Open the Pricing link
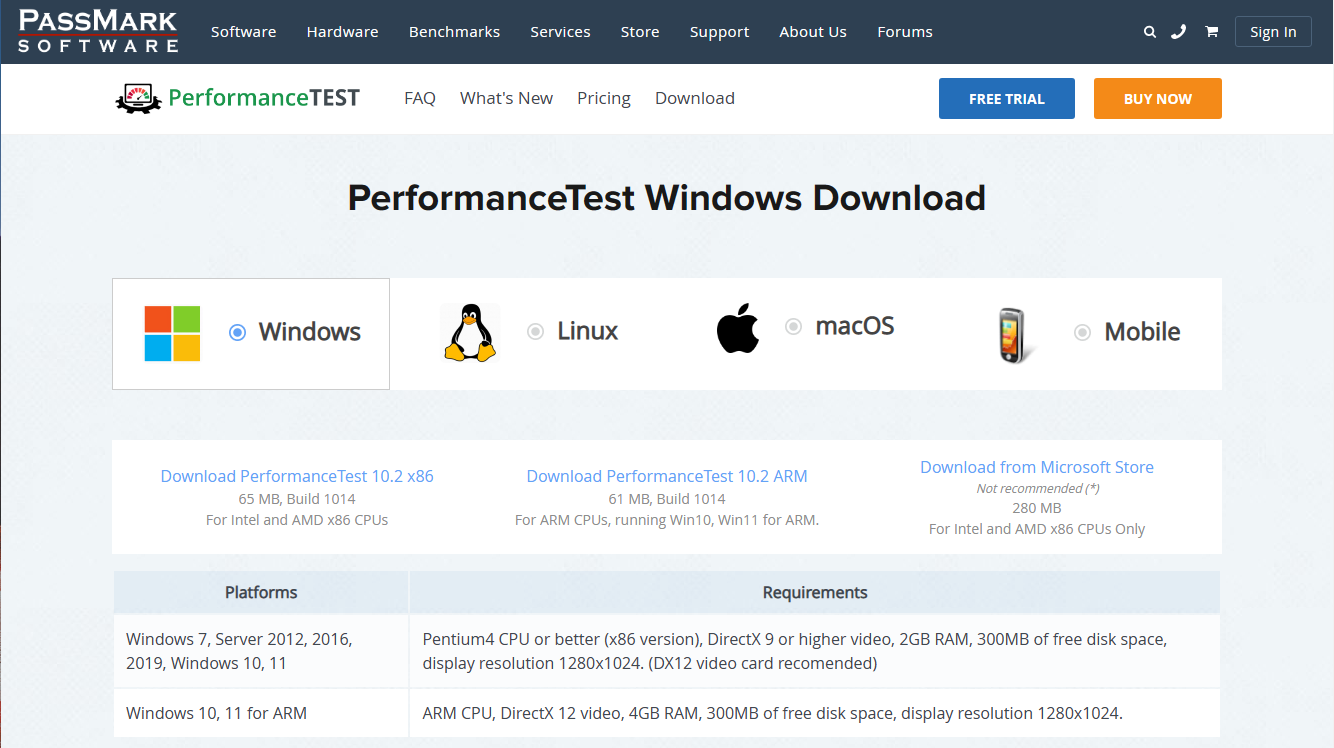This screenshot has height=748, width=1334. click(x=604, y=98)
